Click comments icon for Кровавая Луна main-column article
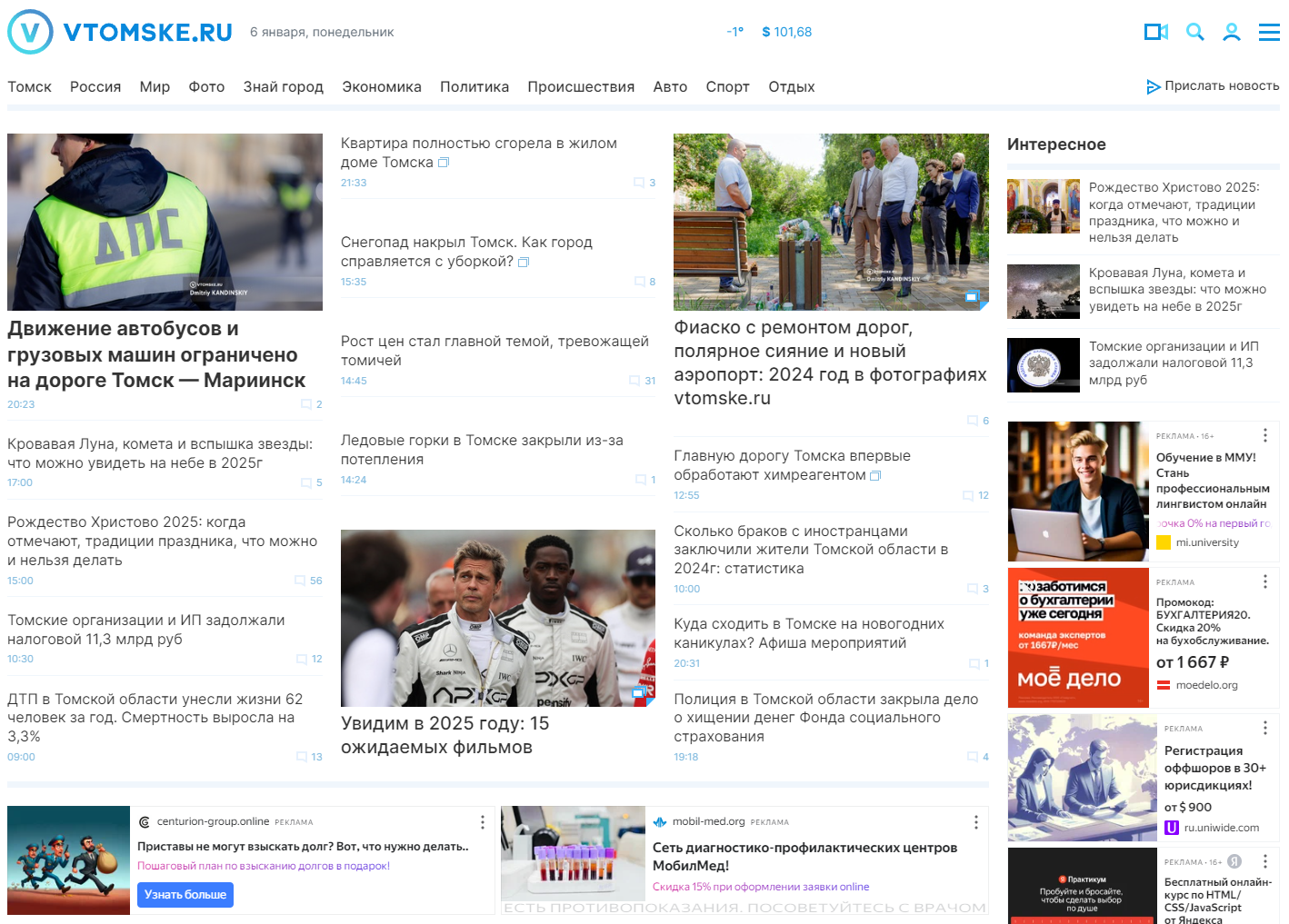The height and width of the screenshot is (924, 1289). point(306,482)
